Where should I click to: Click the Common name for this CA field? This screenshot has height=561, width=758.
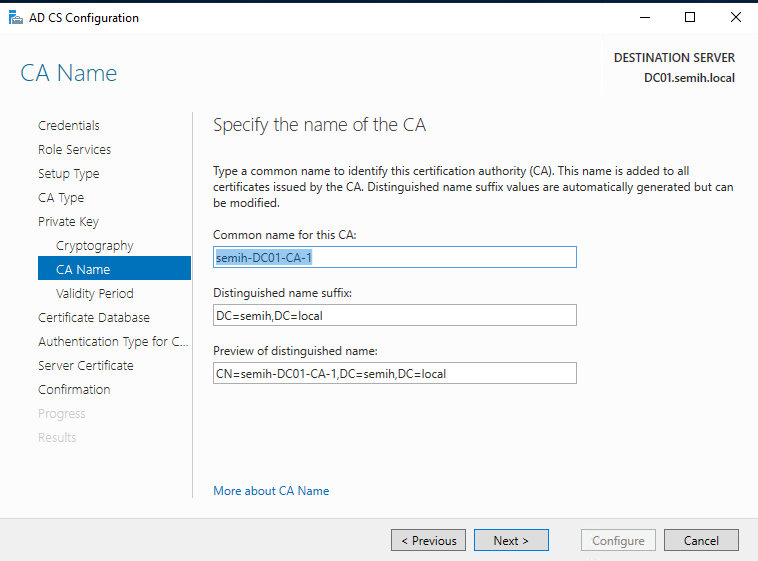coord(395,257)
